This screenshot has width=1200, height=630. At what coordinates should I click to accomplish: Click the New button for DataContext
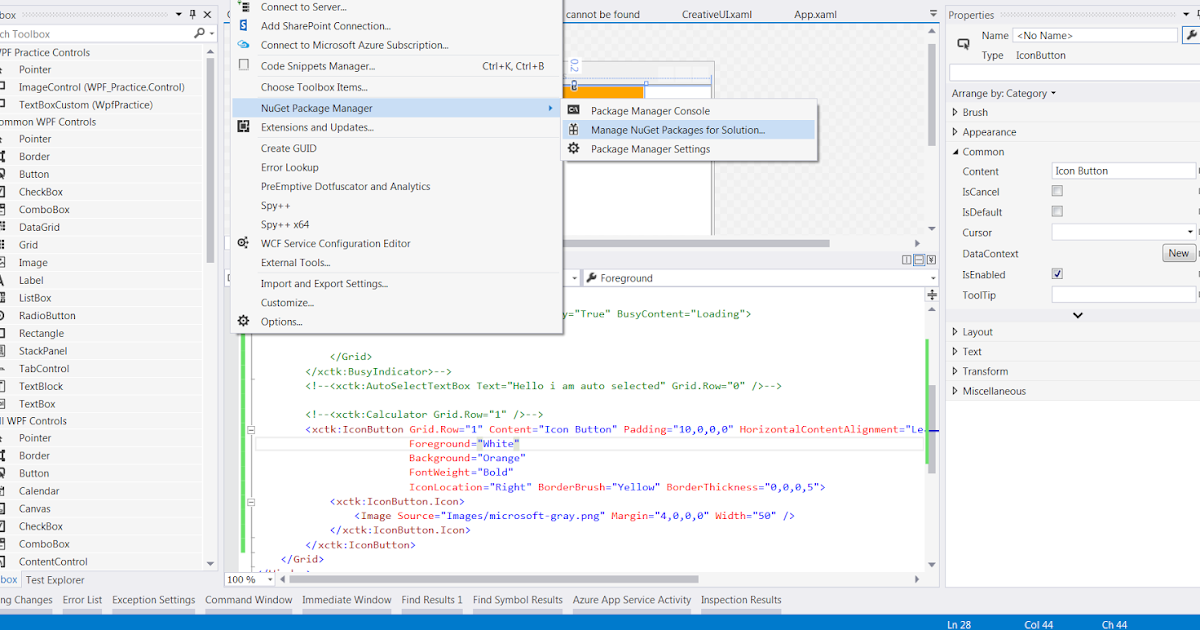[1179, 253]
